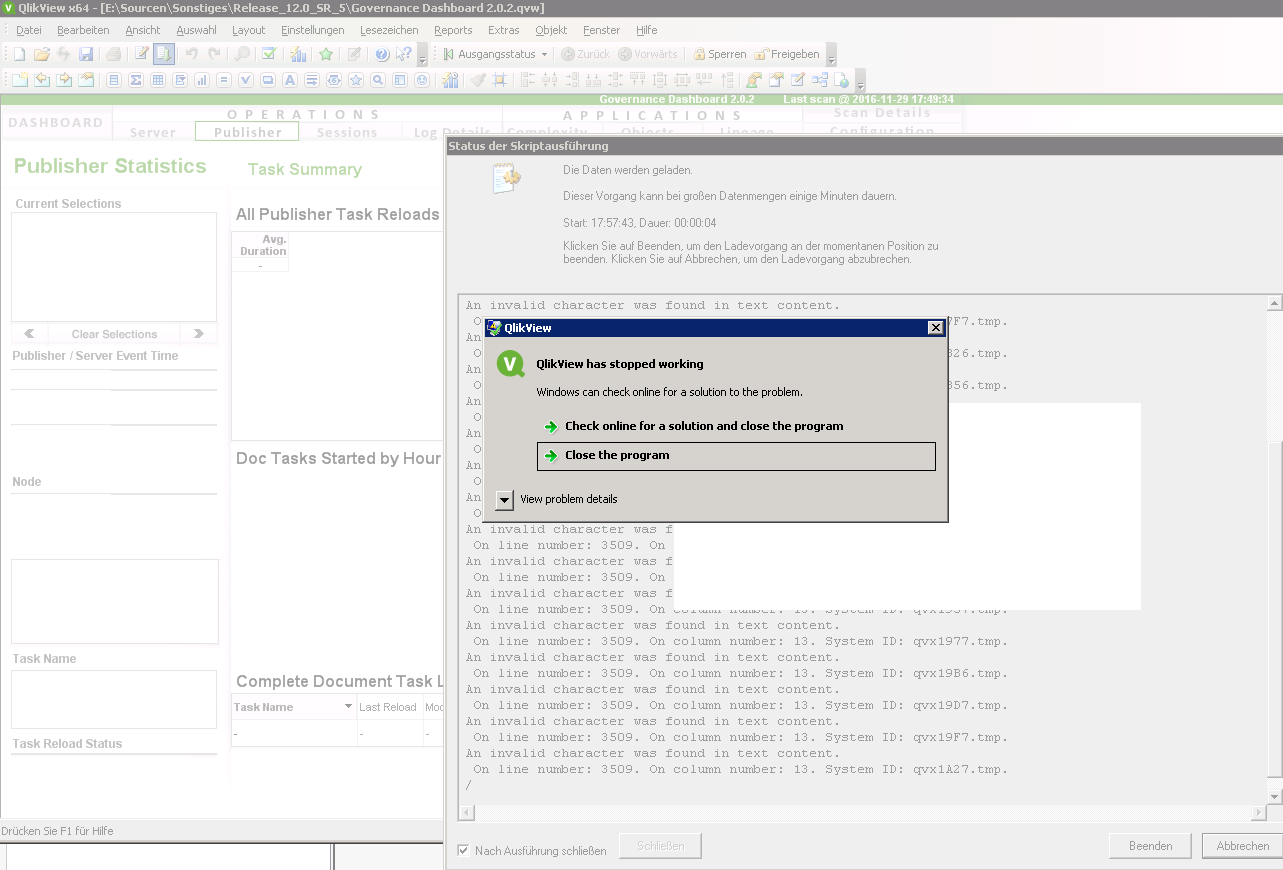Expand View problem details

tap(505, 500)
